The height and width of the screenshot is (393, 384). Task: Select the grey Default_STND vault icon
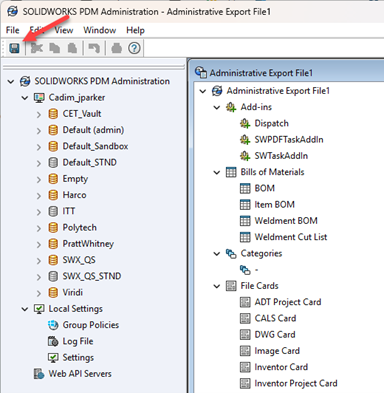tap(53, 162)
